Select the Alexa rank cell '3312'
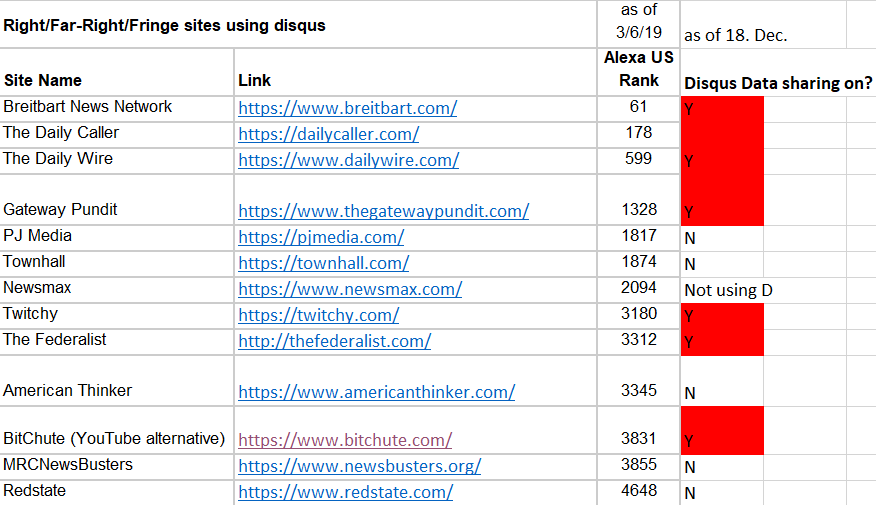The height and width of the screenshot is (505, 876). tap(639, 342)
